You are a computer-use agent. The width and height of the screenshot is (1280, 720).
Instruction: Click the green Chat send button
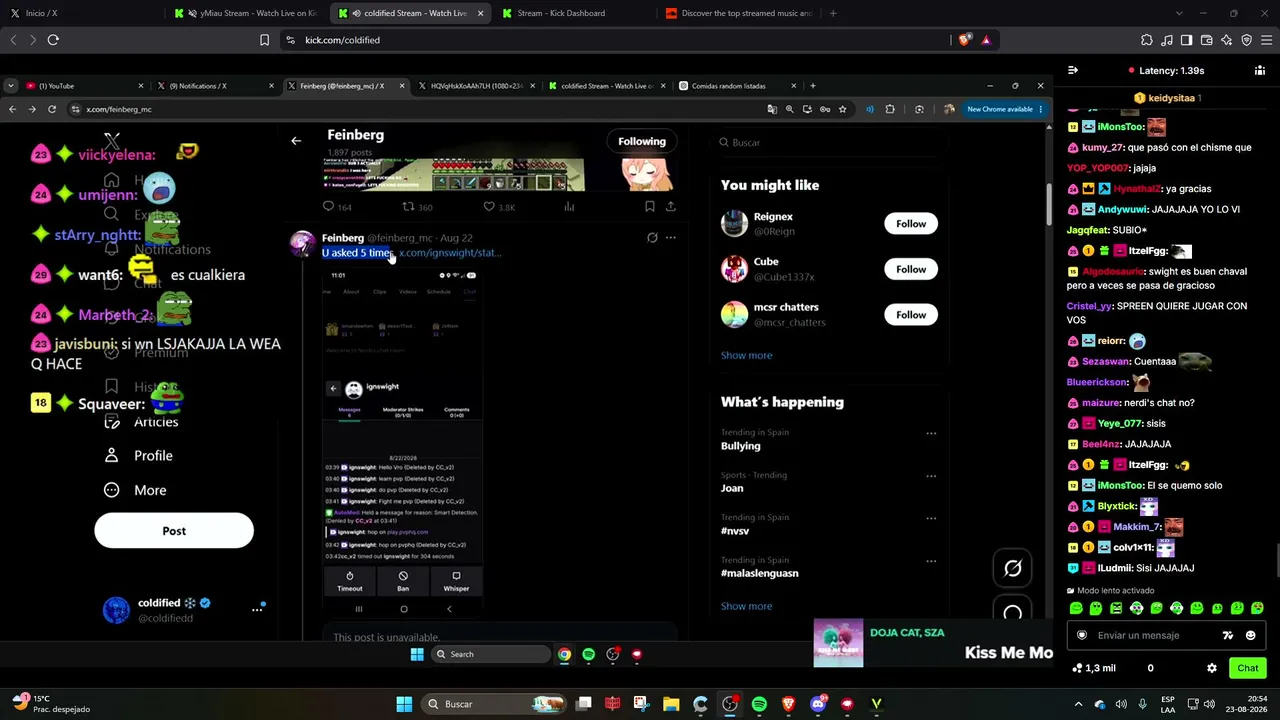click(1248, 668)
